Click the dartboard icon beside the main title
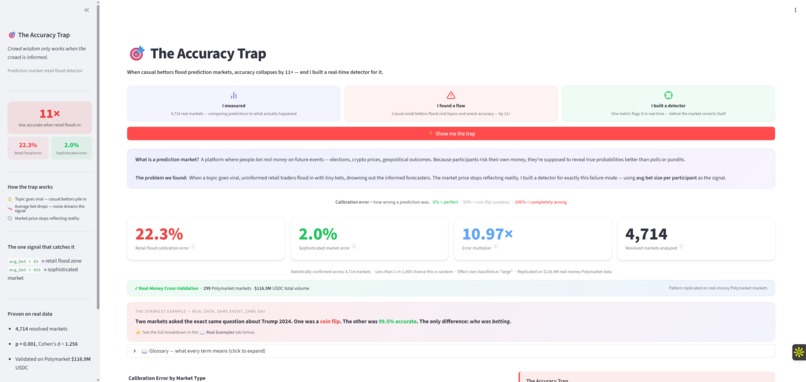Image resolution: width=806 pixels, height=382 pixels. click(137, 53)
